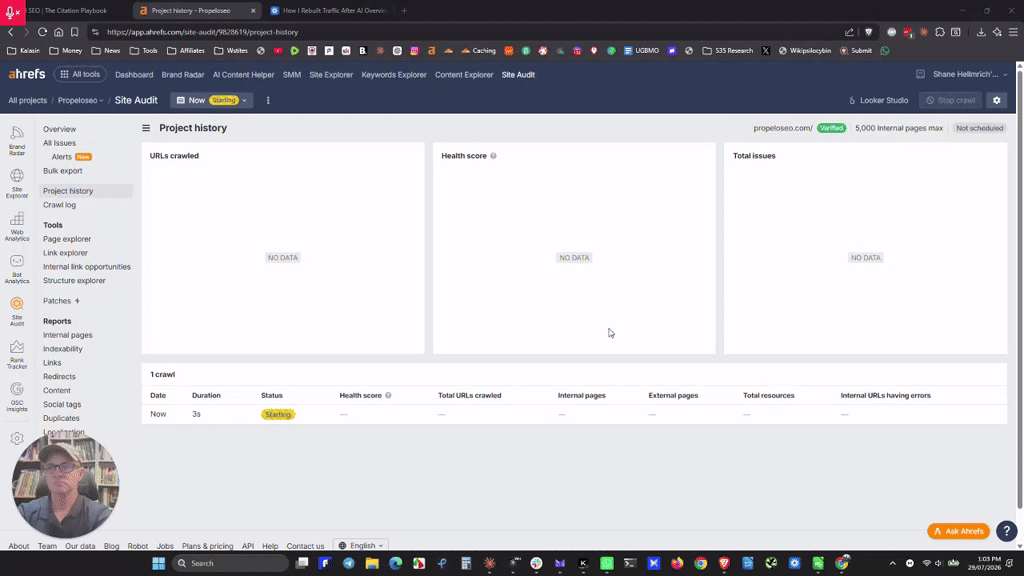The image size is (1024, 576).
Task: Open the Windows Start menu
Action: (x=159, y=563)
